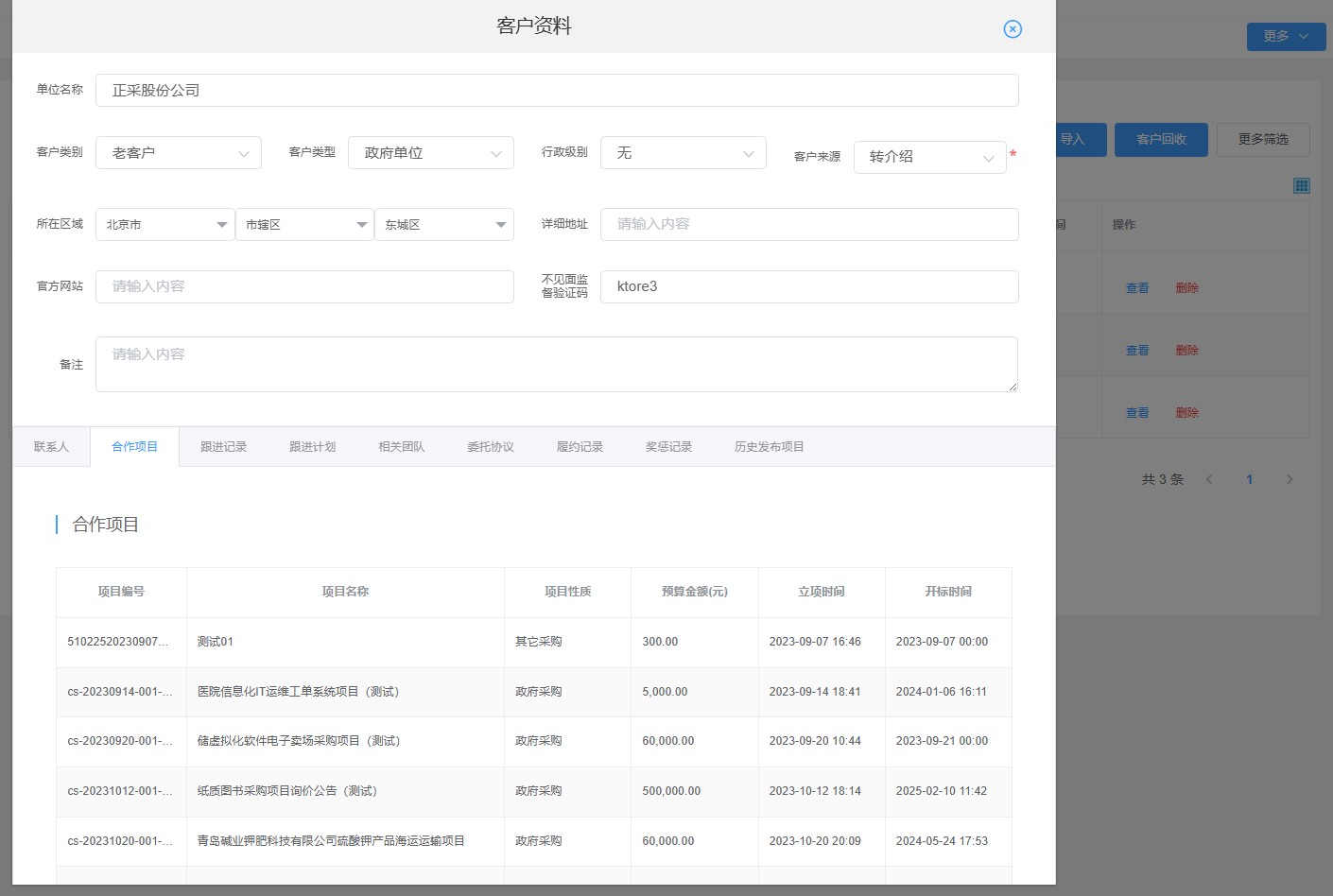The image size is (1333, 896).
Task: Expand the district select showing 东城区
Action: [x=444, y=225]
